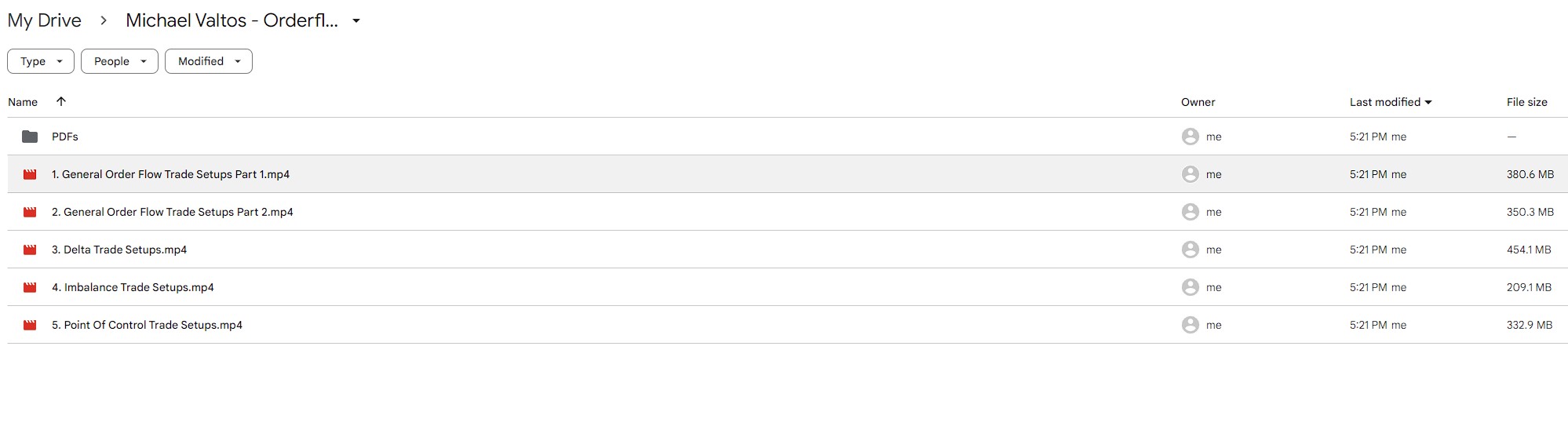
Task: Select 3. Delta Trade Setups.mp4 file name
Action: pos(119,250)
